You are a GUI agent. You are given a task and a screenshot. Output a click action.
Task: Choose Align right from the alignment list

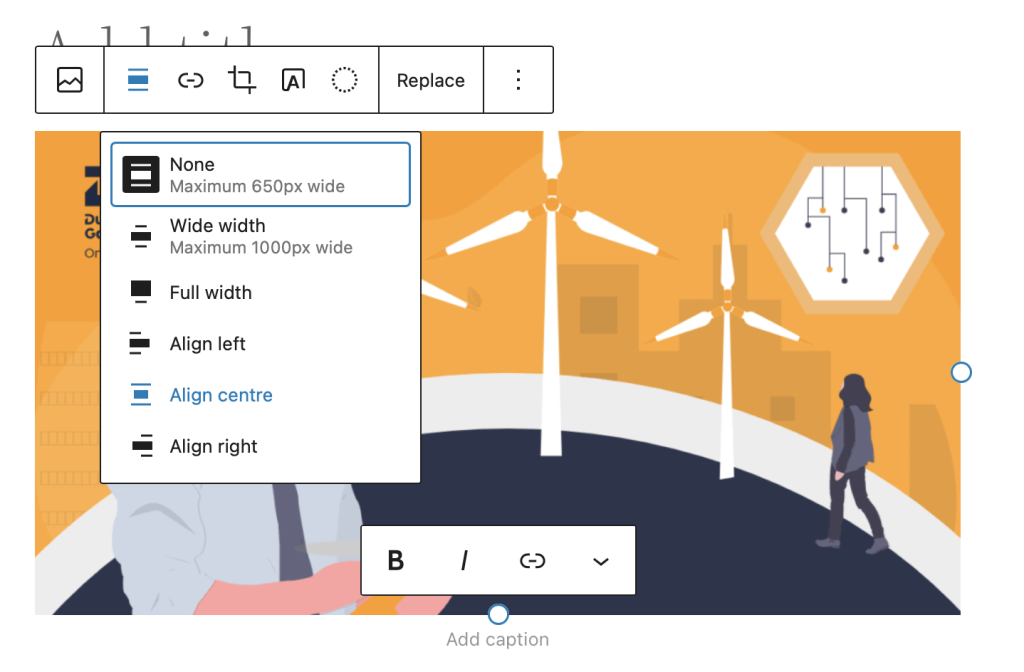(212, 446)
